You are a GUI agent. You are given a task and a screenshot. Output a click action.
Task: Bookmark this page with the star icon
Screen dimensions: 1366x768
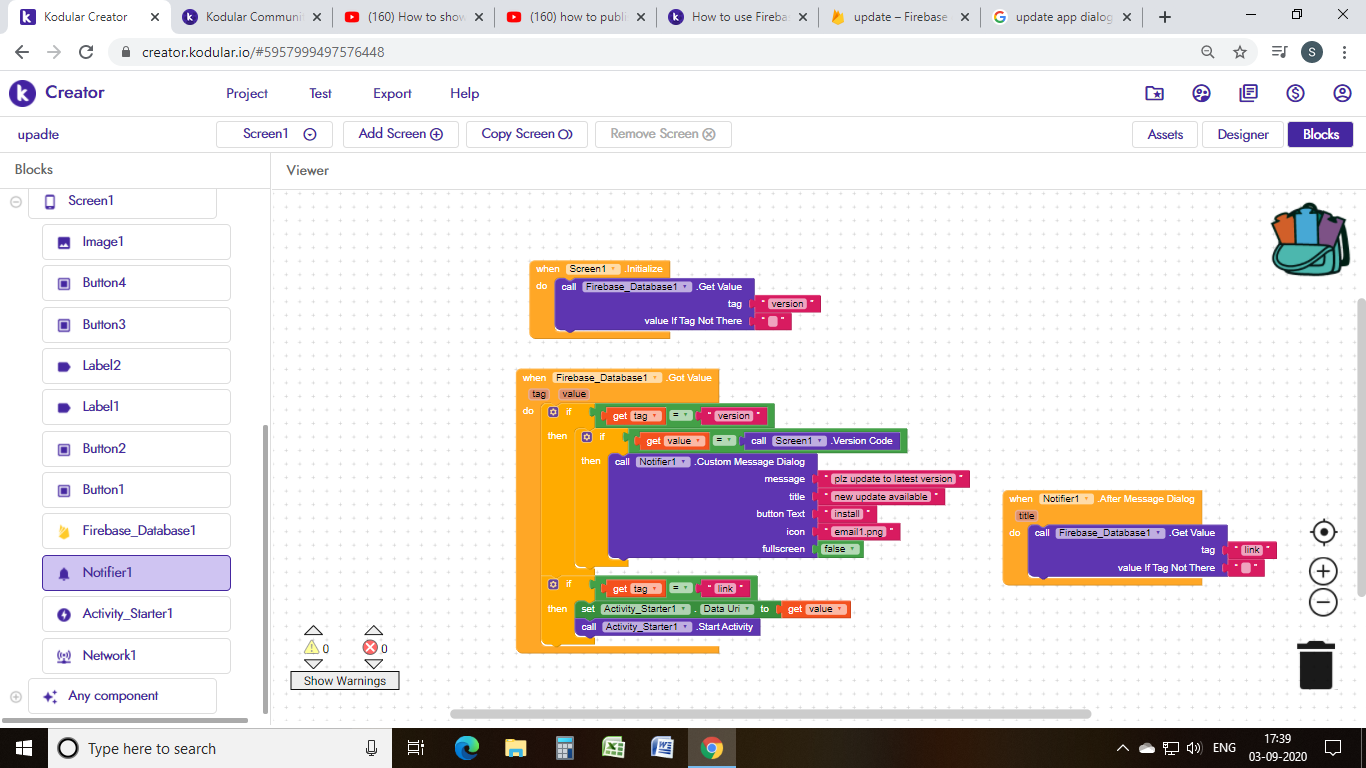point(1240,52)
